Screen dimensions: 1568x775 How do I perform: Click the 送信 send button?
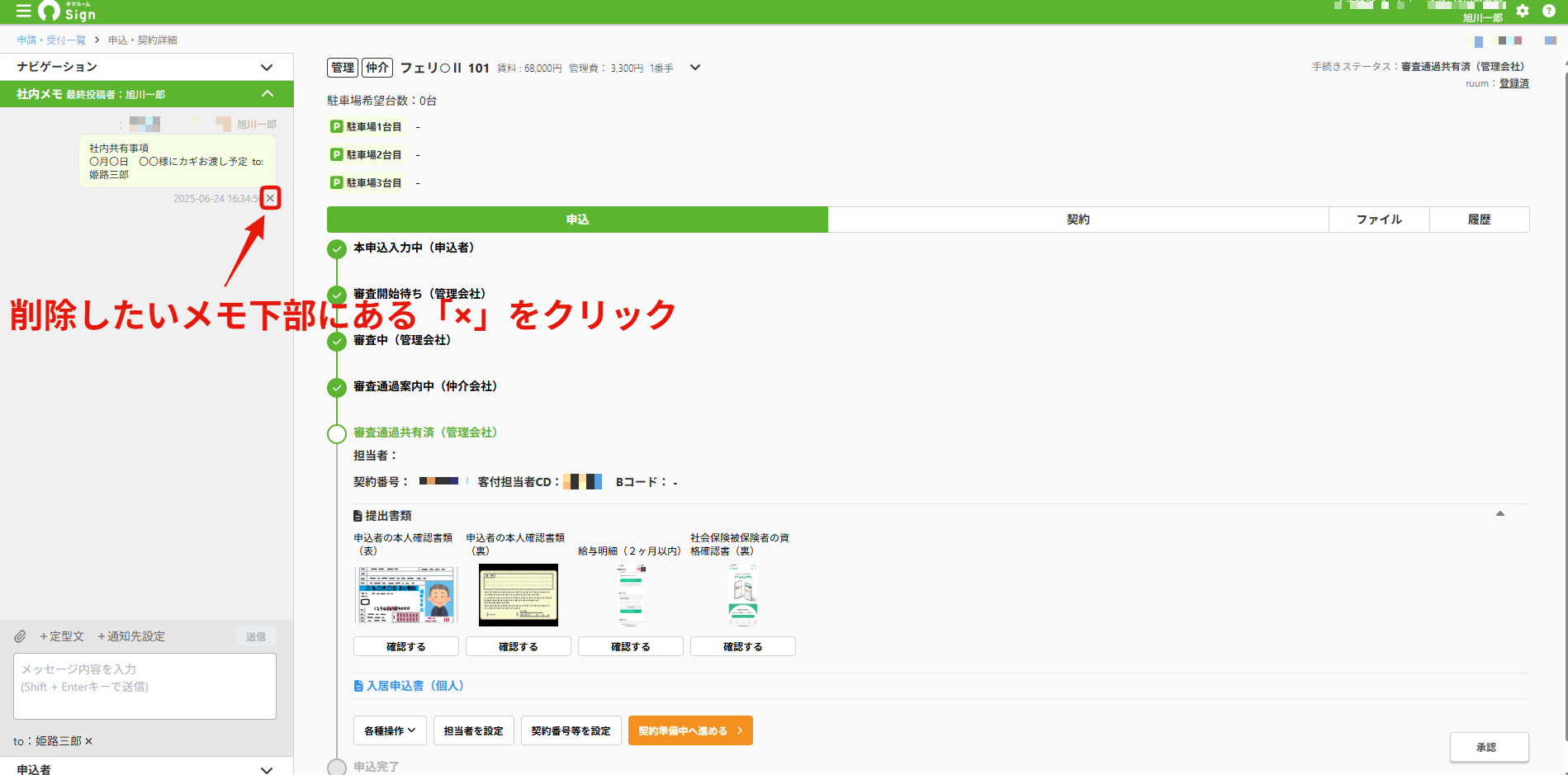pyautogui.click(x=256, y=636)
